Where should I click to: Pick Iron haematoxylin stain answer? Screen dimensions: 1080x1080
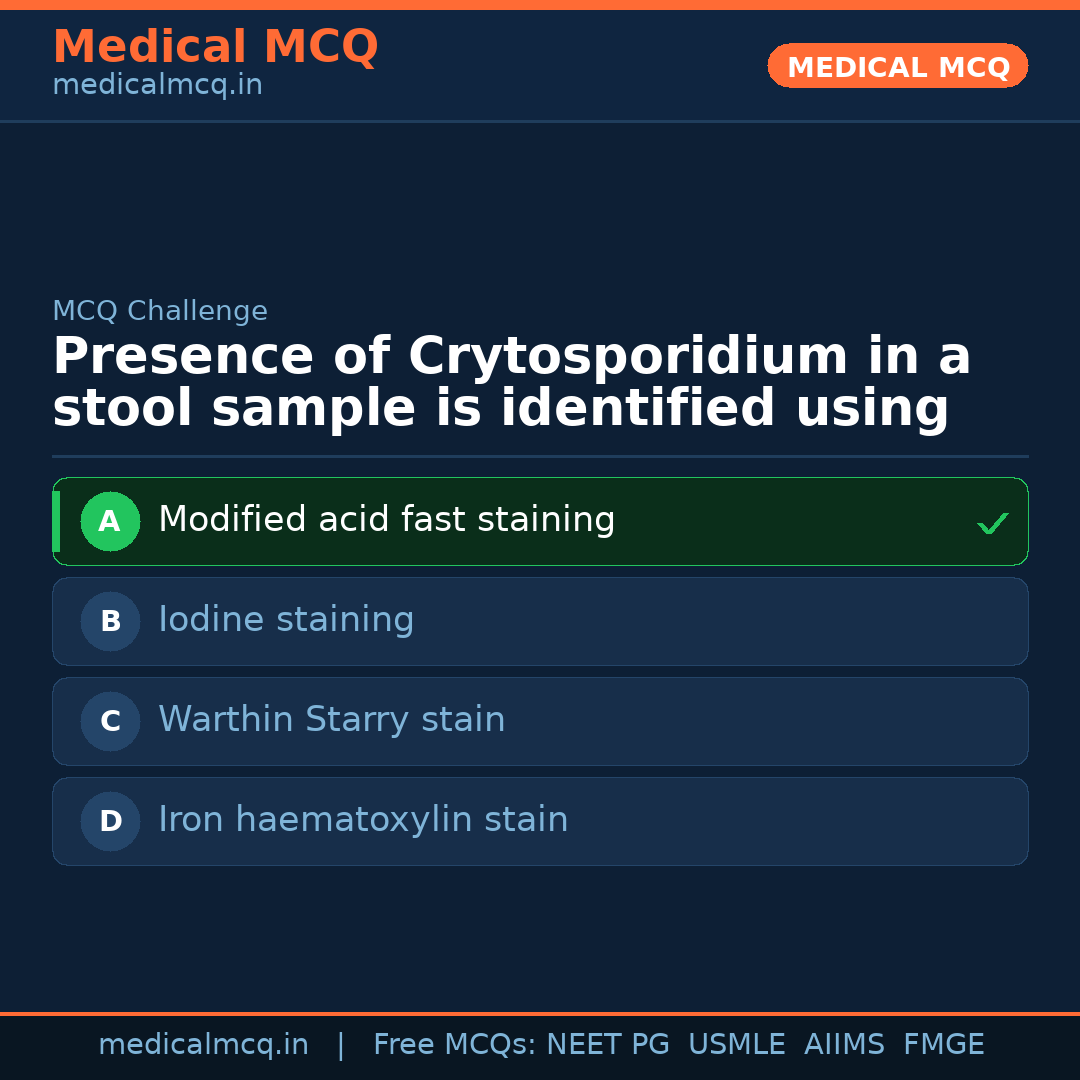[363, 820]
